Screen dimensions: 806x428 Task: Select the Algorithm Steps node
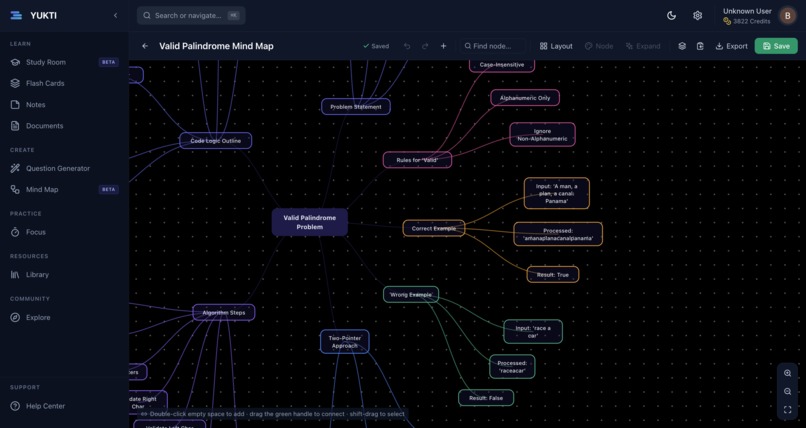[x=224, y=312]
